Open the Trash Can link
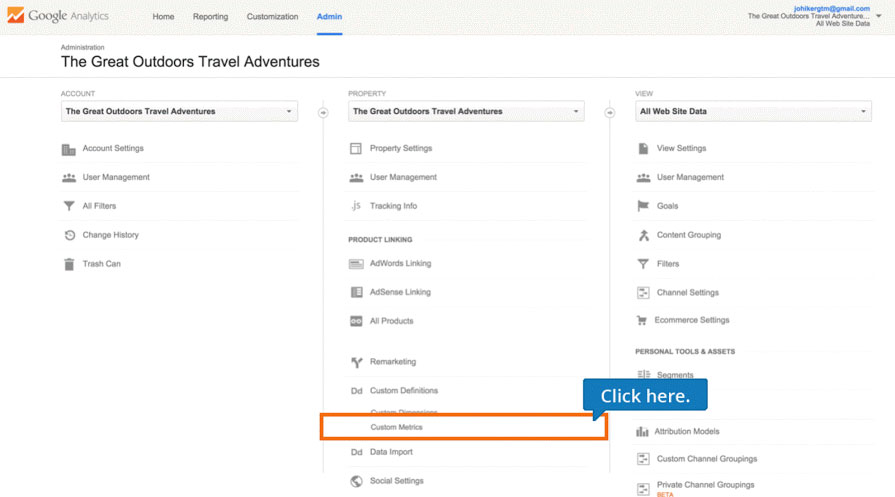Screen dimensions: 895x497 coord(101,264)
